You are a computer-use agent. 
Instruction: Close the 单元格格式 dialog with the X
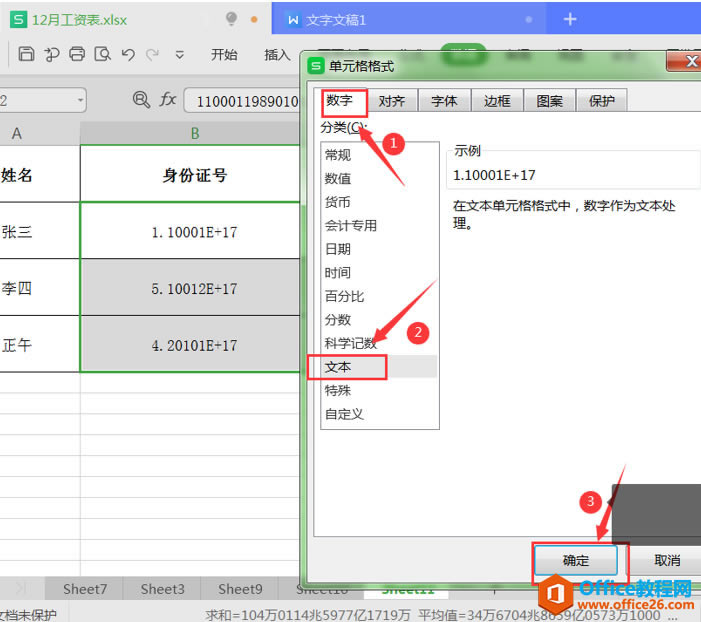click(x=686, y=61)
